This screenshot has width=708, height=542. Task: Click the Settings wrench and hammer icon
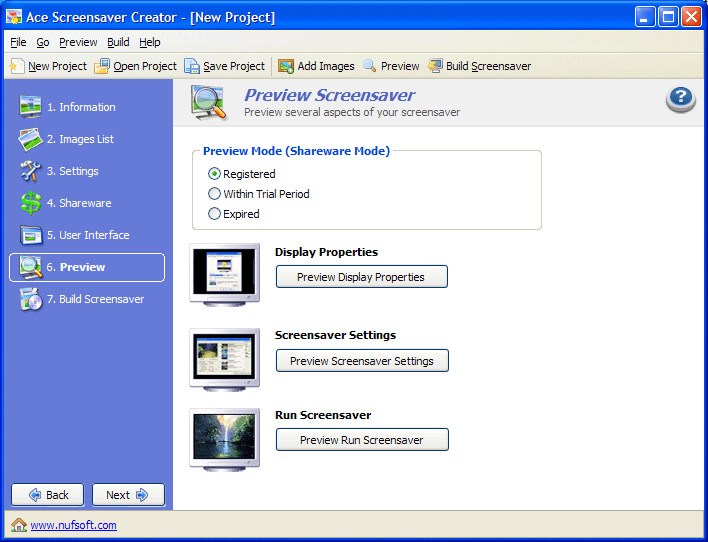pyautogui.click(x=30, y=171)
